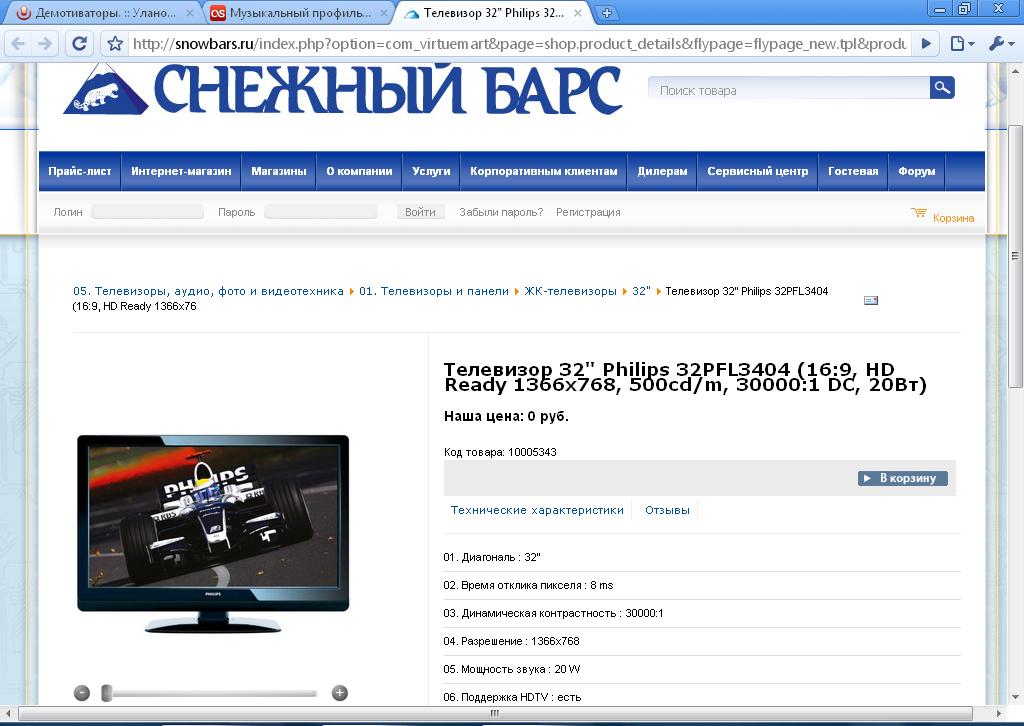Screen dimensions: 1024x726
Task: Open the Интернет-магазин menu item
Action: (x=181, y=171)
